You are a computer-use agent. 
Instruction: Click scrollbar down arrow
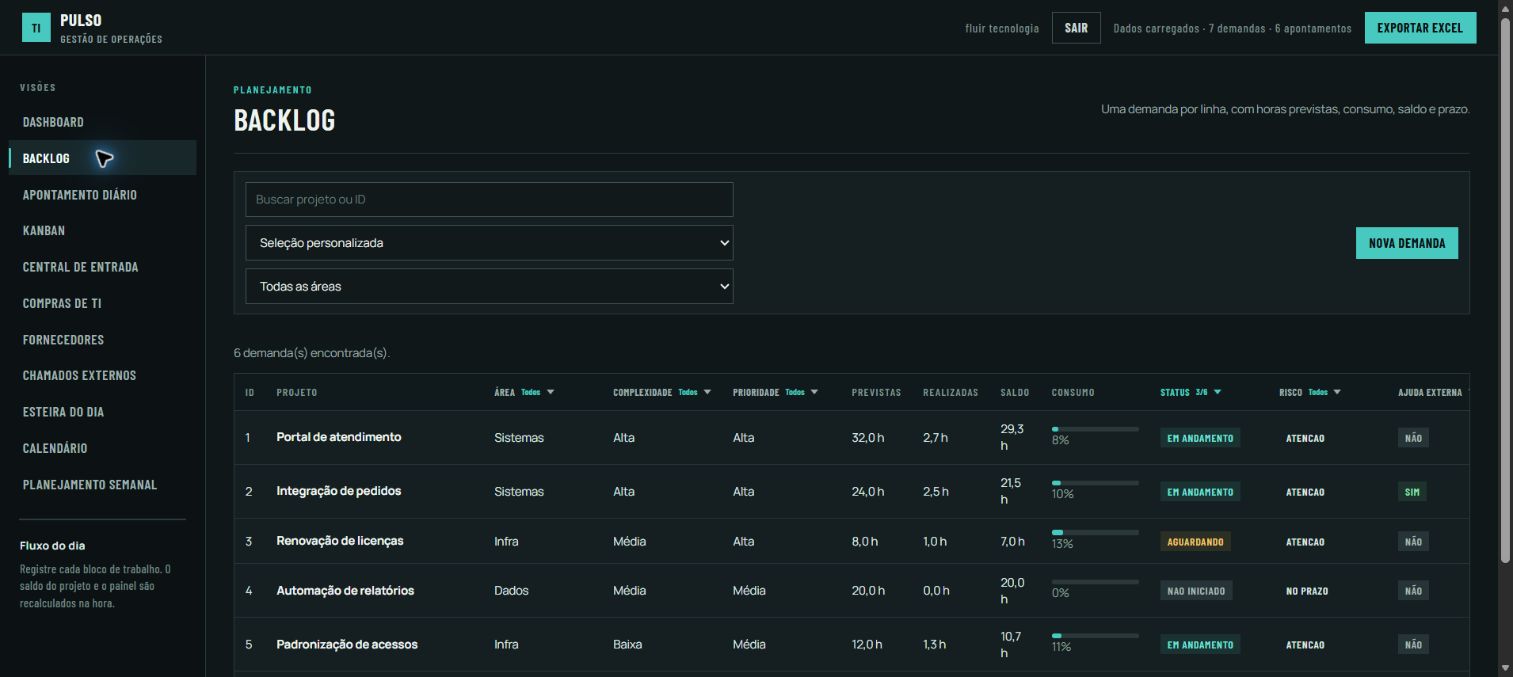(x=1505, y=668)
